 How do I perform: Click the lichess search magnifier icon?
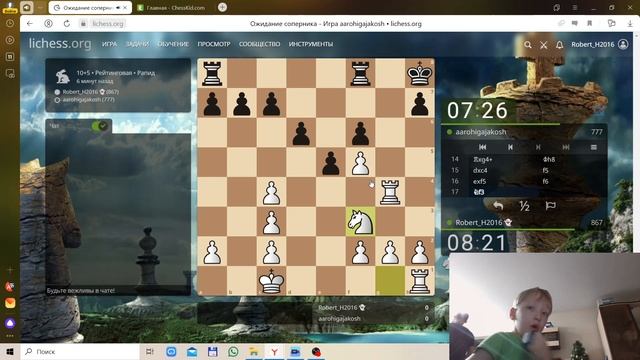[x=528, y=44]
